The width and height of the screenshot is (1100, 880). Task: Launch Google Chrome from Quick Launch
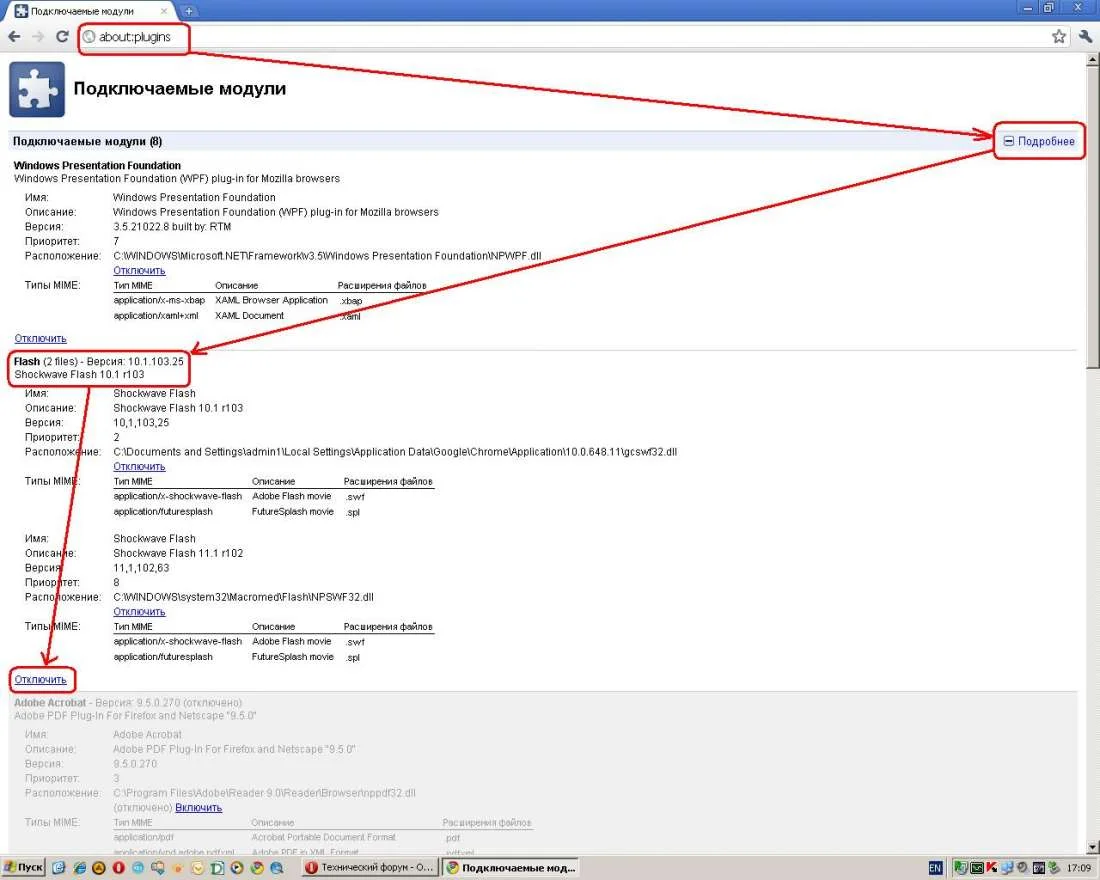tap(257, 868)
